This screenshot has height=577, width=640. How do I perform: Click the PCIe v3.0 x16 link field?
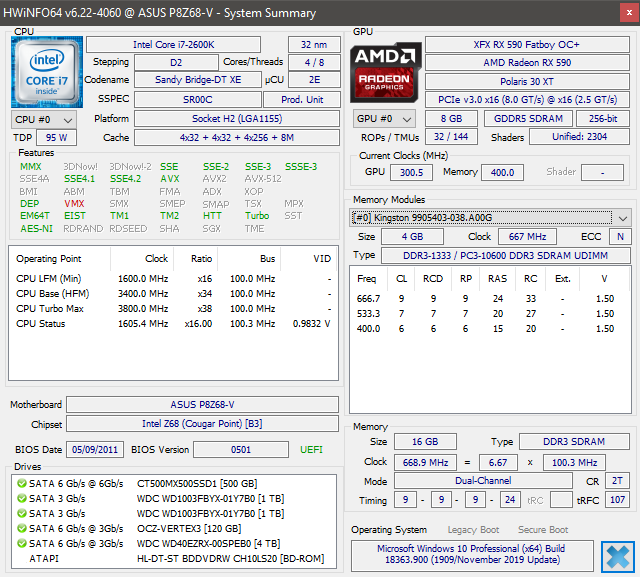coord(527,100)
